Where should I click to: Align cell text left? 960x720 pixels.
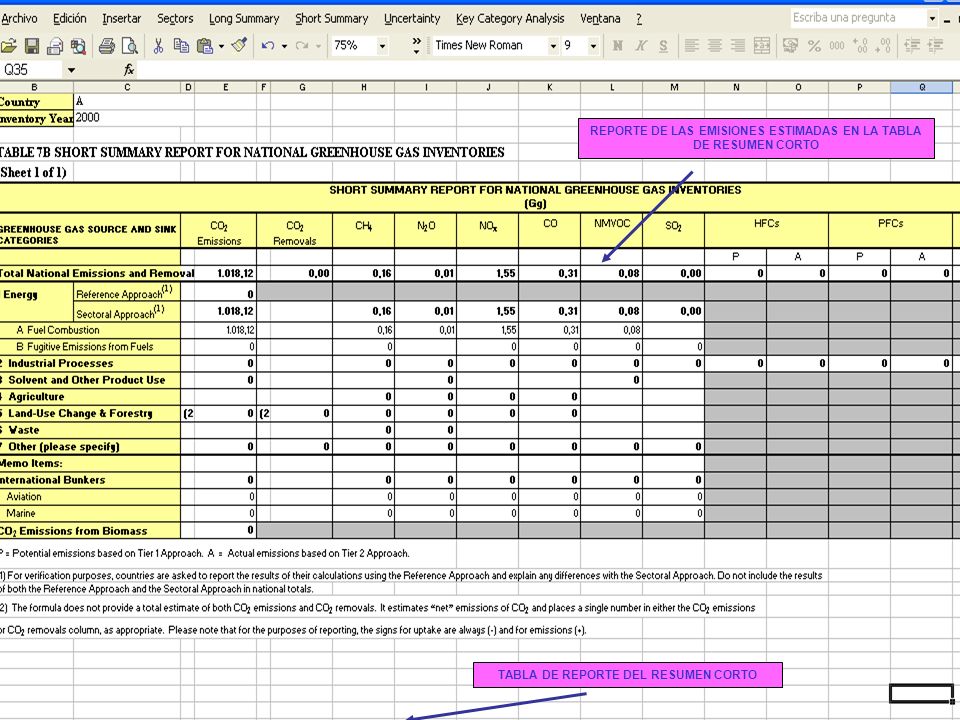(692, 45)
